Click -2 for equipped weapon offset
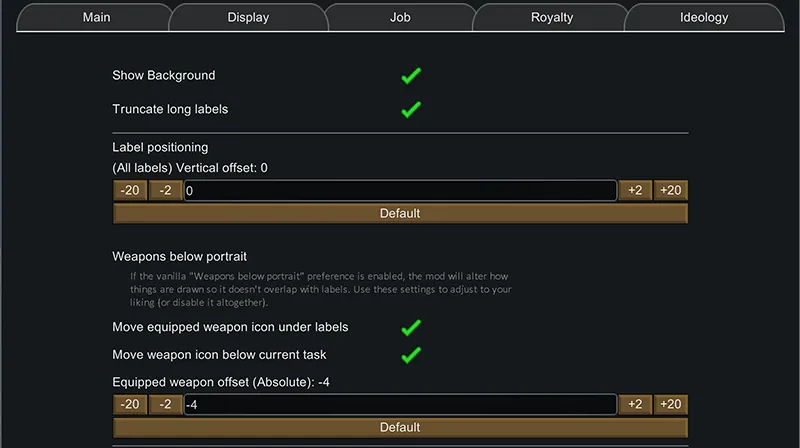This screenshot has width=800, height=448. 165,405
